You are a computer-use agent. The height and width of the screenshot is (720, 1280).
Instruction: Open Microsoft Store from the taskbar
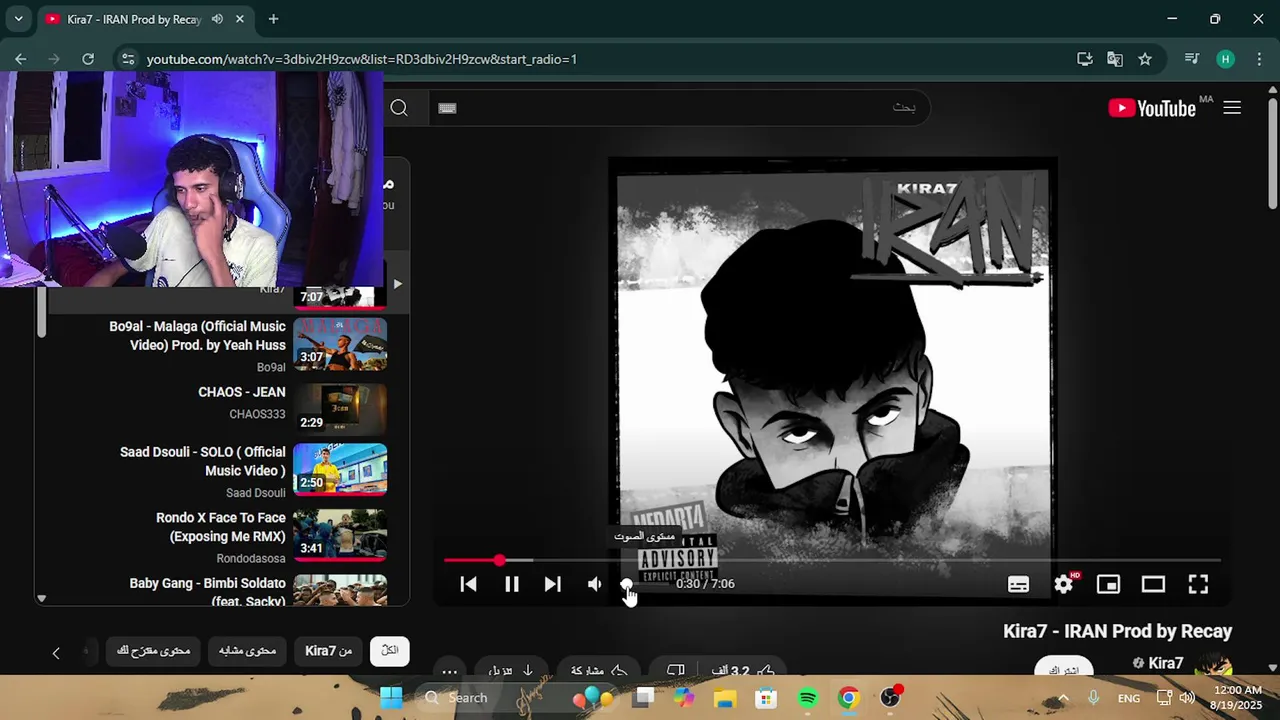[x=765, y=698]
